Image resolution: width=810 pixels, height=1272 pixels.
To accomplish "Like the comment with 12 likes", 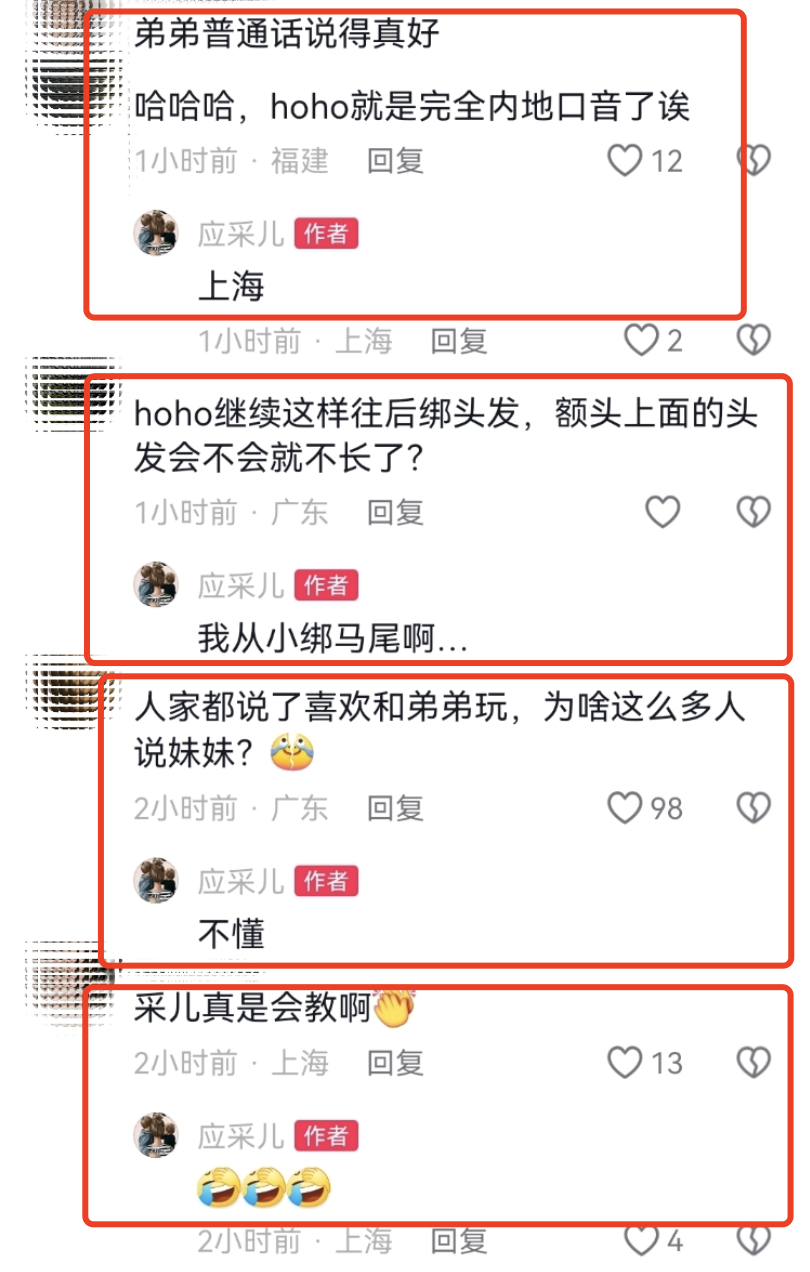I will coord(626,160).
